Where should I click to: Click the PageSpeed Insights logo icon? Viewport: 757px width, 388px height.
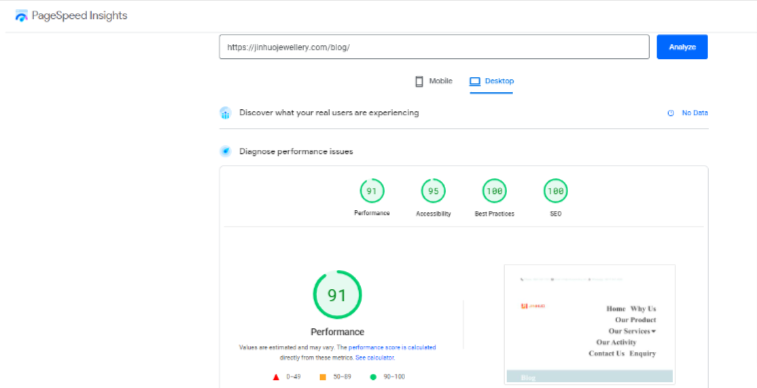click(21, 16)
